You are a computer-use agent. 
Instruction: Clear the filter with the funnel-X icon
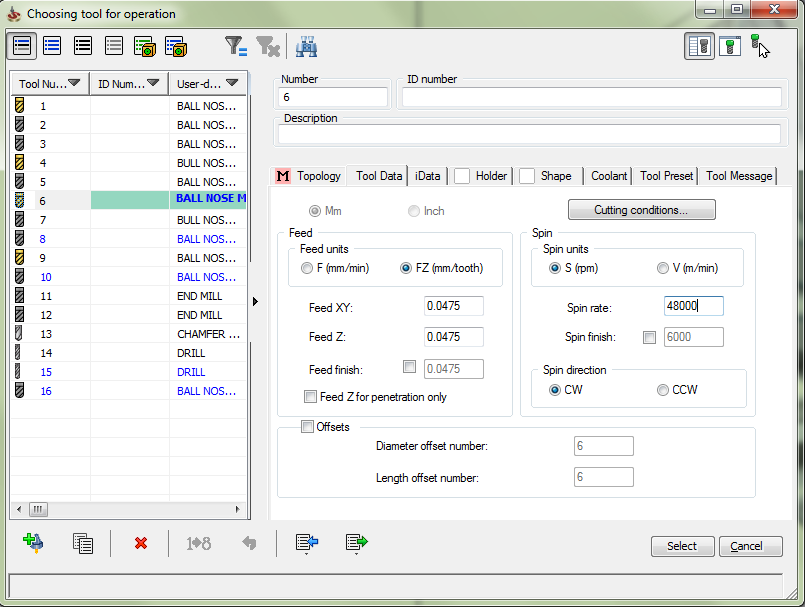coord(268,46)
